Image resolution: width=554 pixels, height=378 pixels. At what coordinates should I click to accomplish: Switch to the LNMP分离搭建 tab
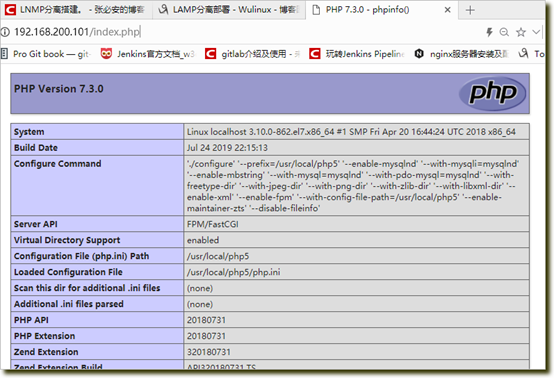[75, 10]
